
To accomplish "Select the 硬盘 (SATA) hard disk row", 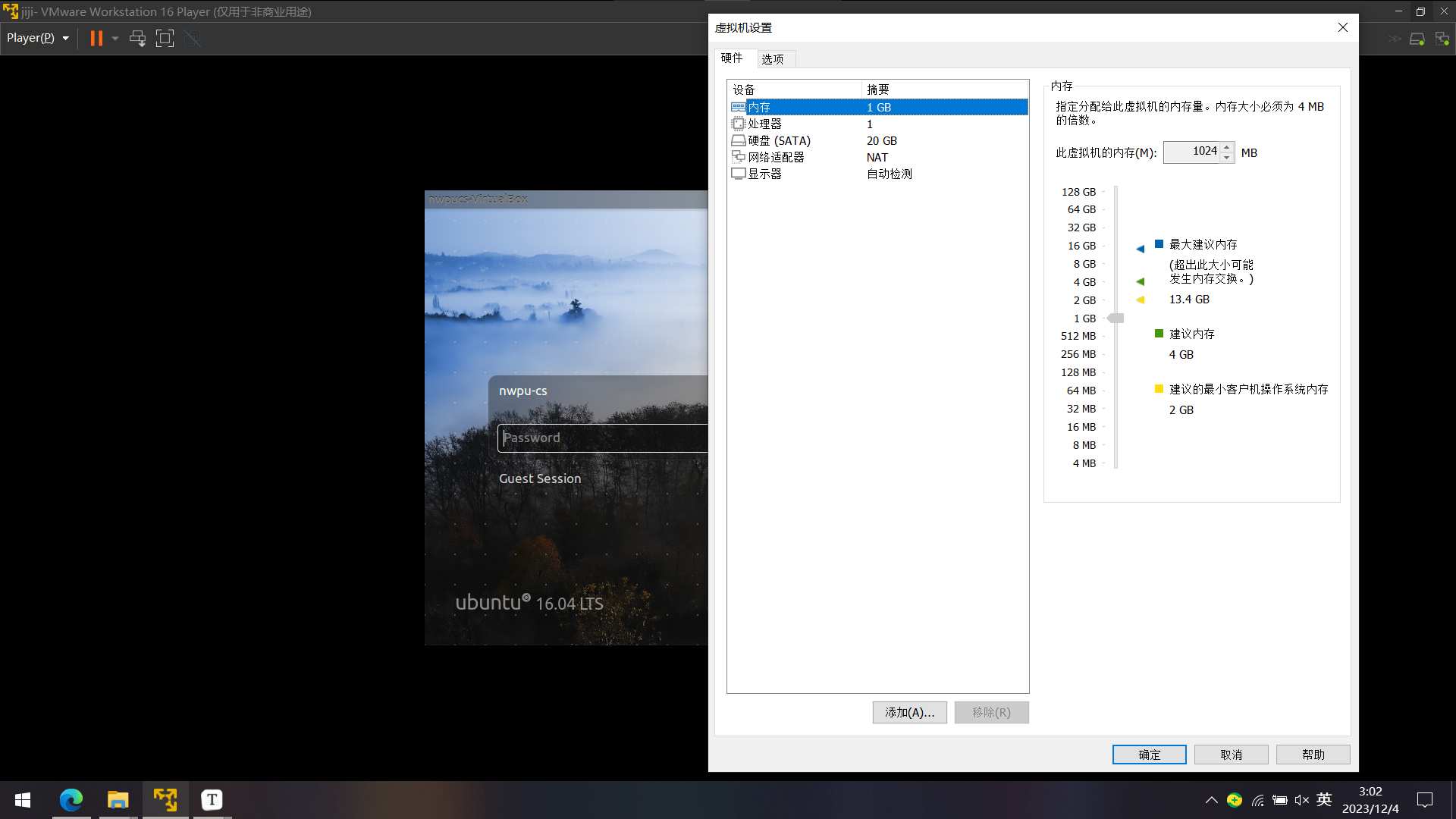I will pyautogui.click(x=779, y=140).
